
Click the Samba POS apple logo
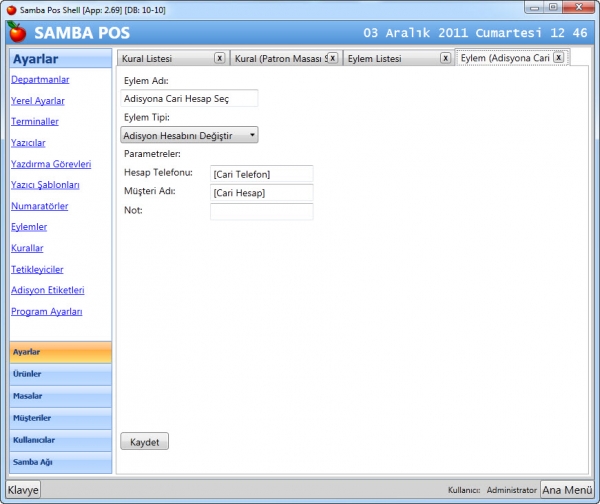pos(17,32)
